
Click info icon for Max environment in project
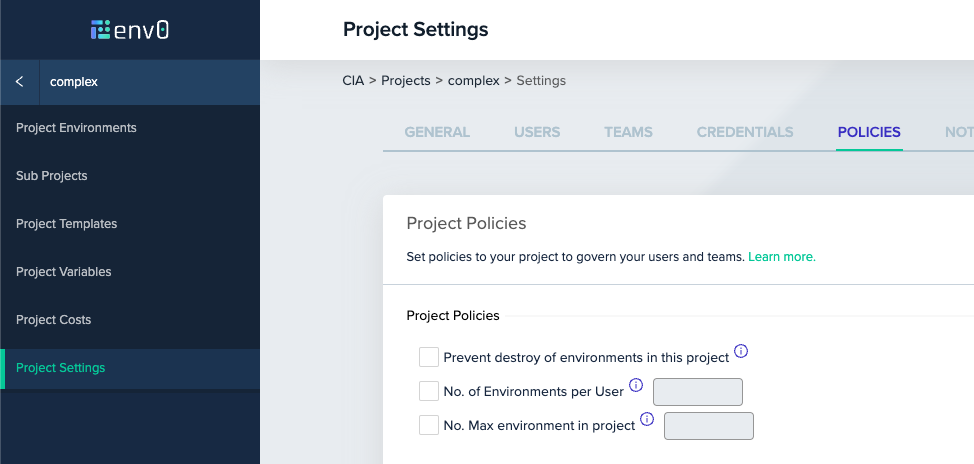tap(647, 419)
